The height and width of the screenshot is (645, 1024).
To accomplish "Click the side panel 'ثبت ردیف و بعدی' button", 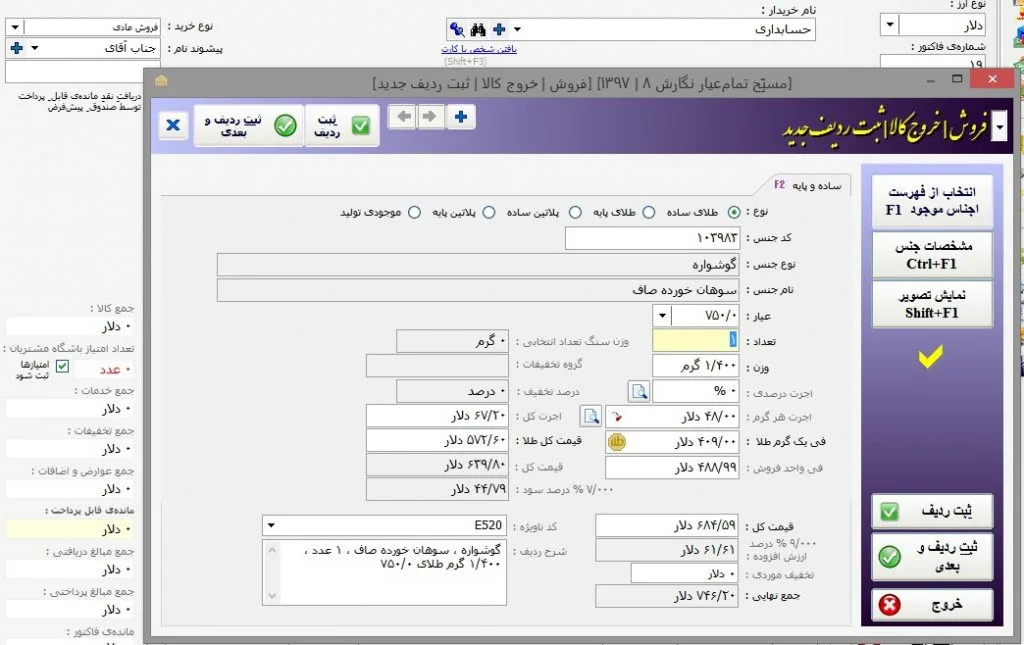I will tap(932, 556).
